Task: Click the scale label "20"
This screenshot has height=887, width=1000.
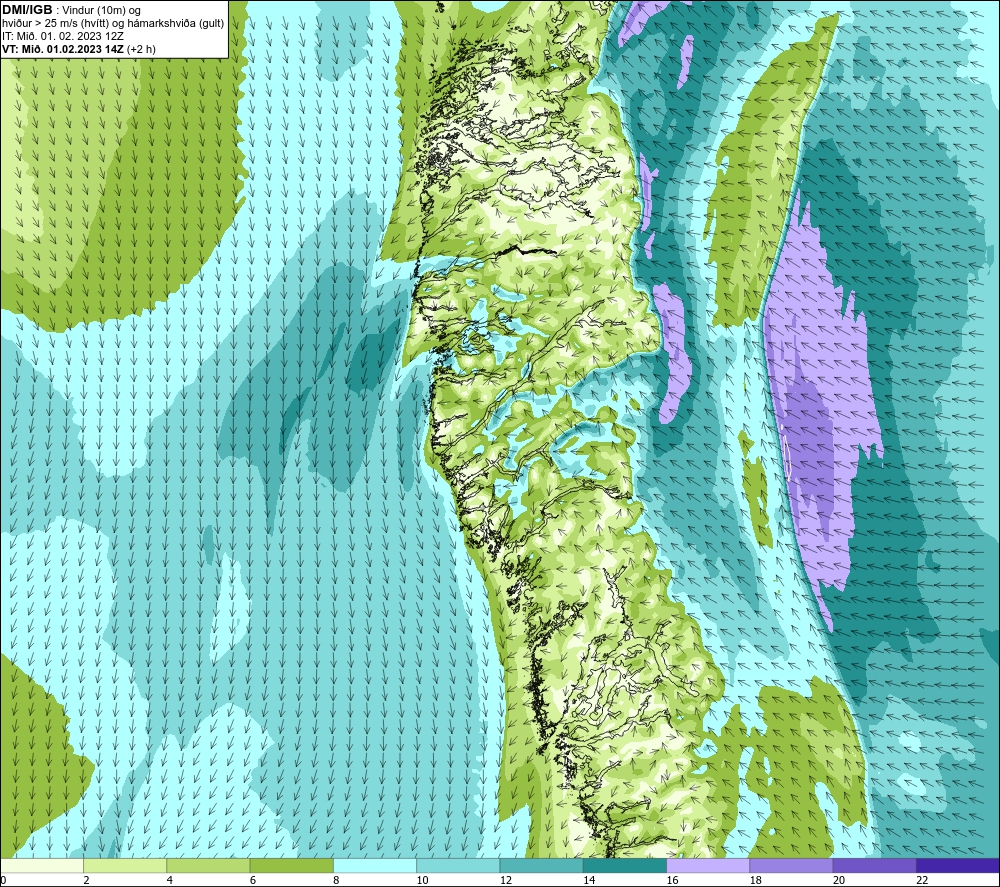Action: click(839, 880)
